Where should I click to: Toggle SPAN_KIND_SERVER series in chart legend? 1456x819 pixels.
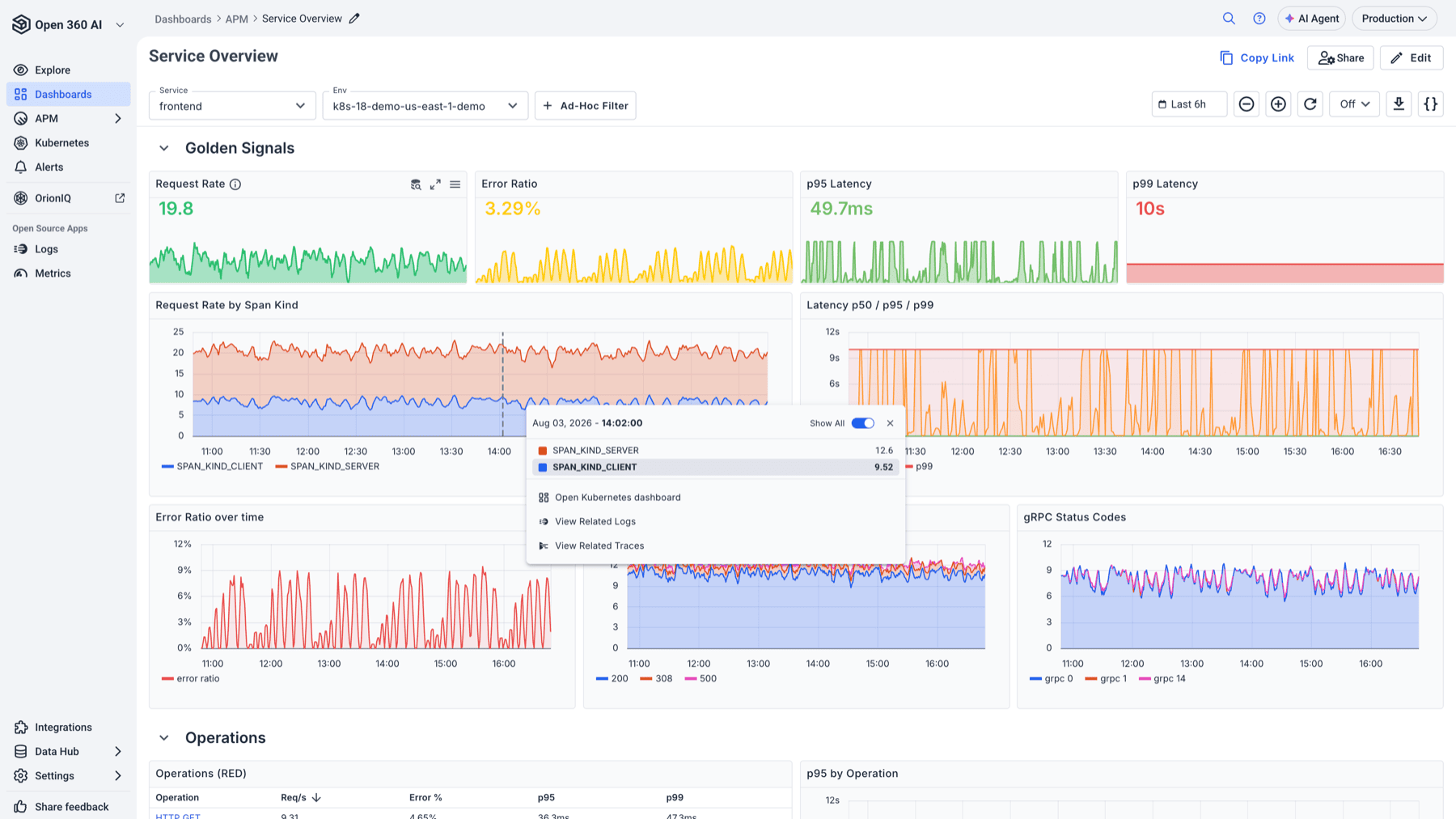point(327,467)
